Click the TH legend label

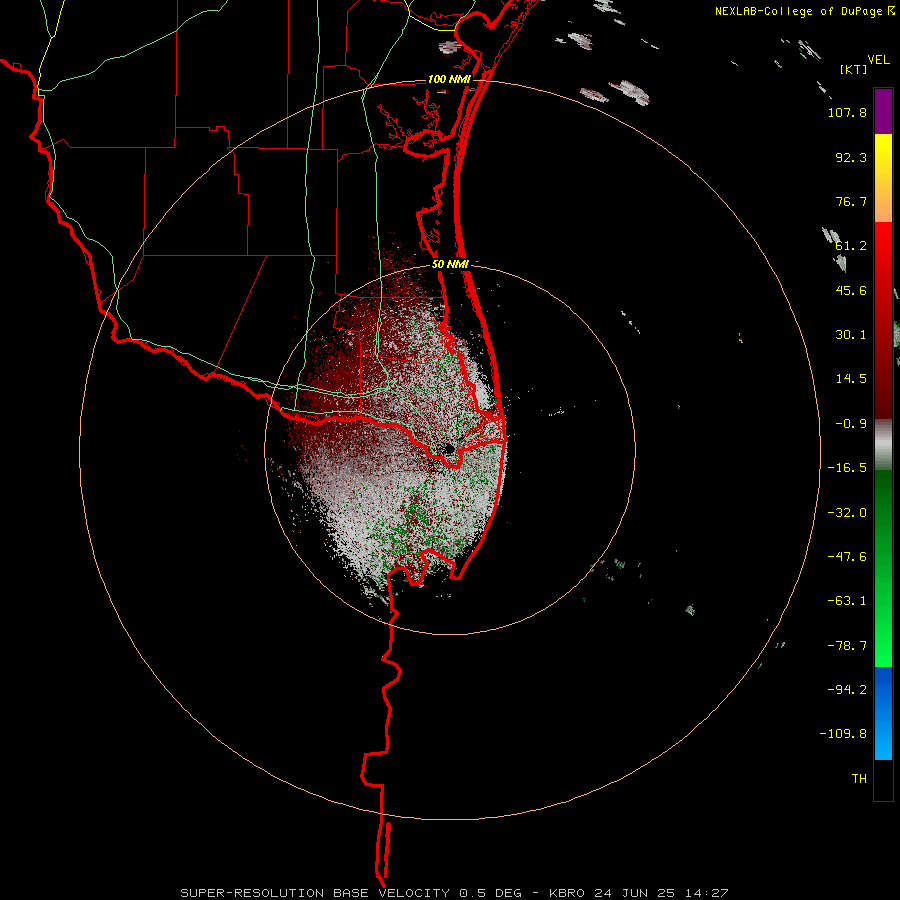point(859,779)
